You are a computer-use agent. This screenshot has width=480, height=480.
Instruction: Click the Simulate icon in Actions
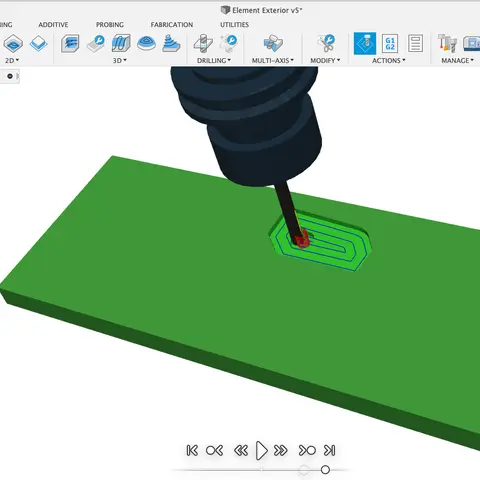[365, 43]
